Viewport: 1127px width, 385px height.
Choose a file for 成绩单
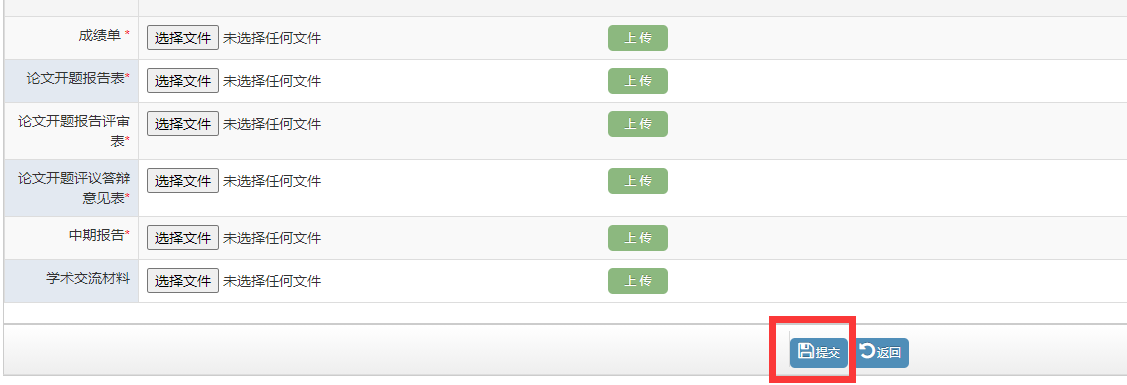coord(183,38)
